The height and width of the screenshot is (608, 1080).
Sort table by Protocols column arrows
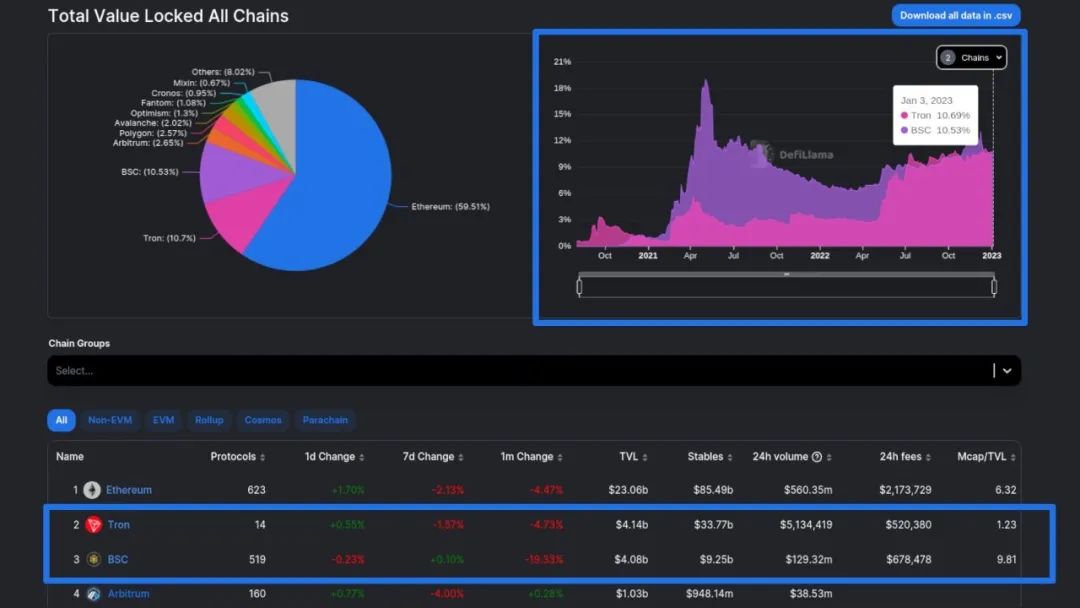262,457
